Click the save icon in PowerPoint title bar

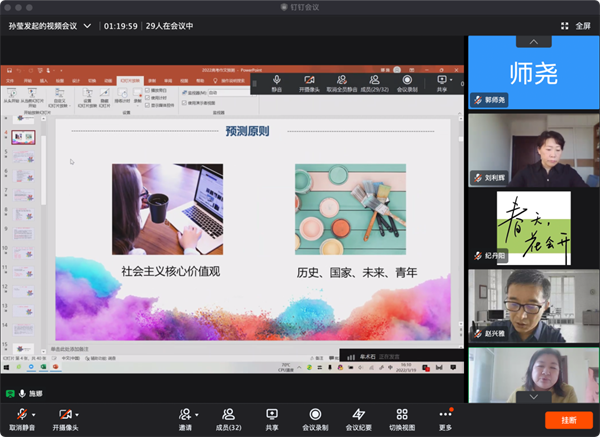coord(9,70)
